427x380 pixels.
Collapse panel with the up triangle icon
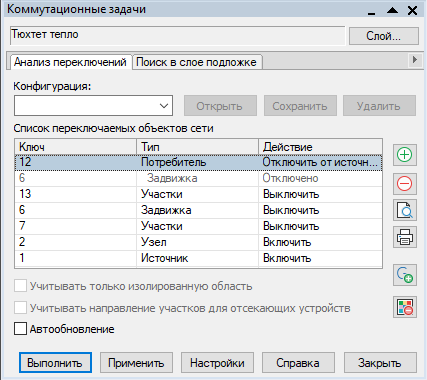[392, 11]
